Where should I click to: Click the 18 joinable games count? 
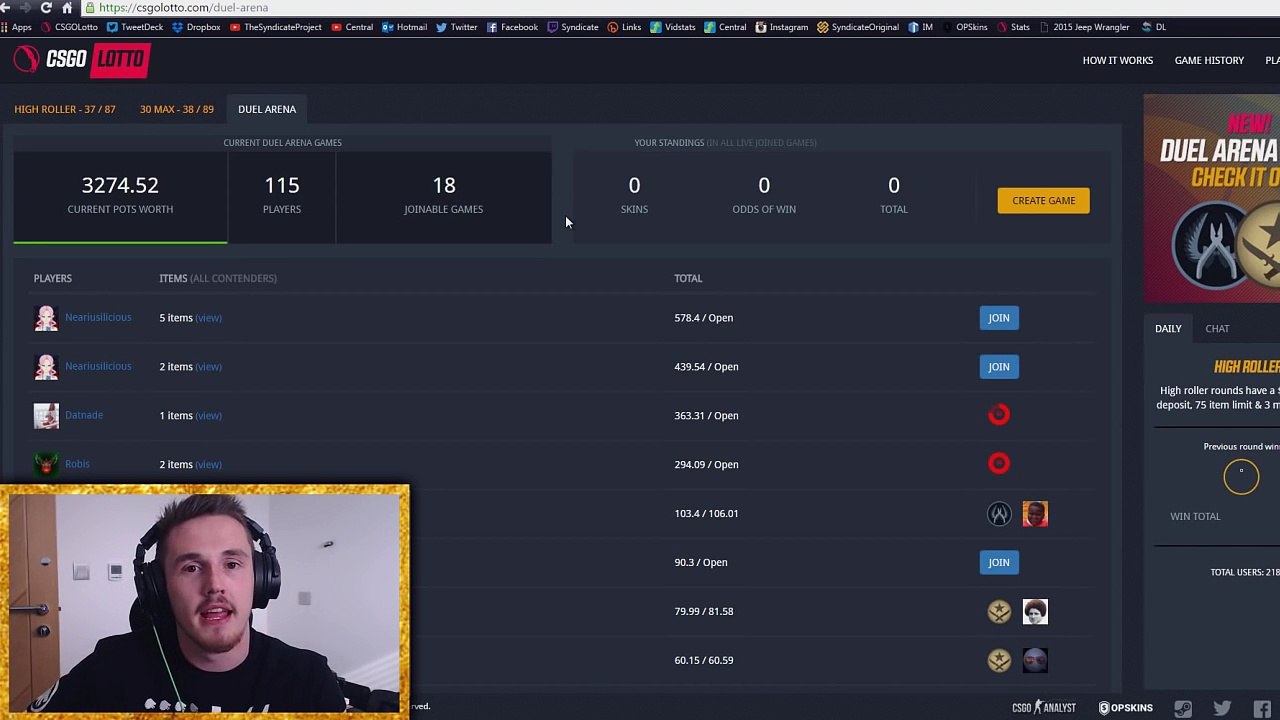(x=443, y=185)
